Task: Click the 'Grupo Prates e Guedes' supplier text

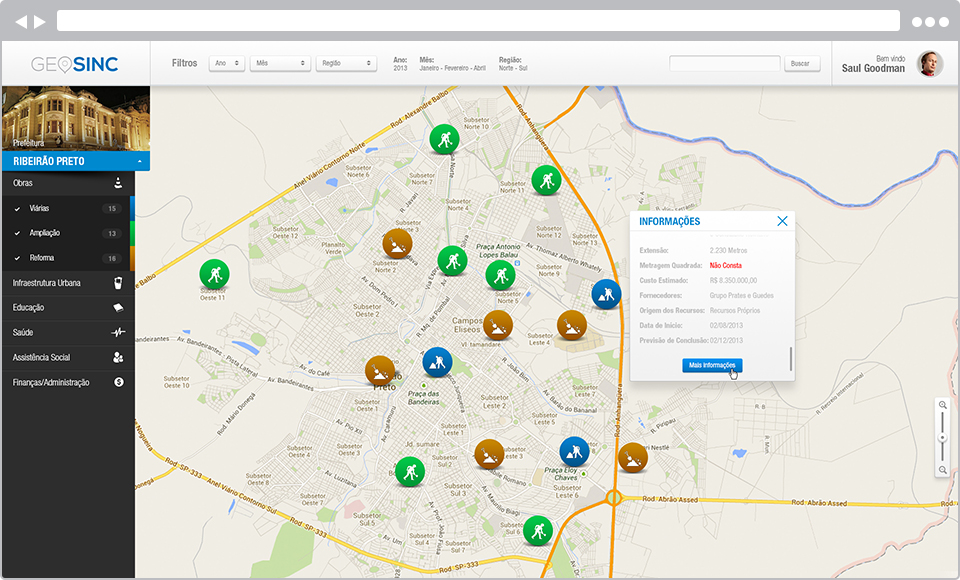Action: tap(741, 296)
